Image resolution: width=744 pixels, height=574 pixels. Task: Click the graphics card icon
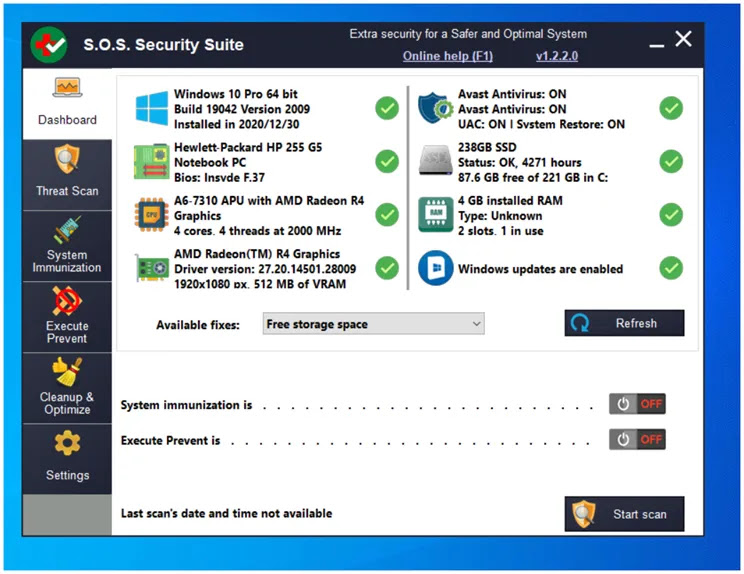pyautogui.click(x=152, y=268)
